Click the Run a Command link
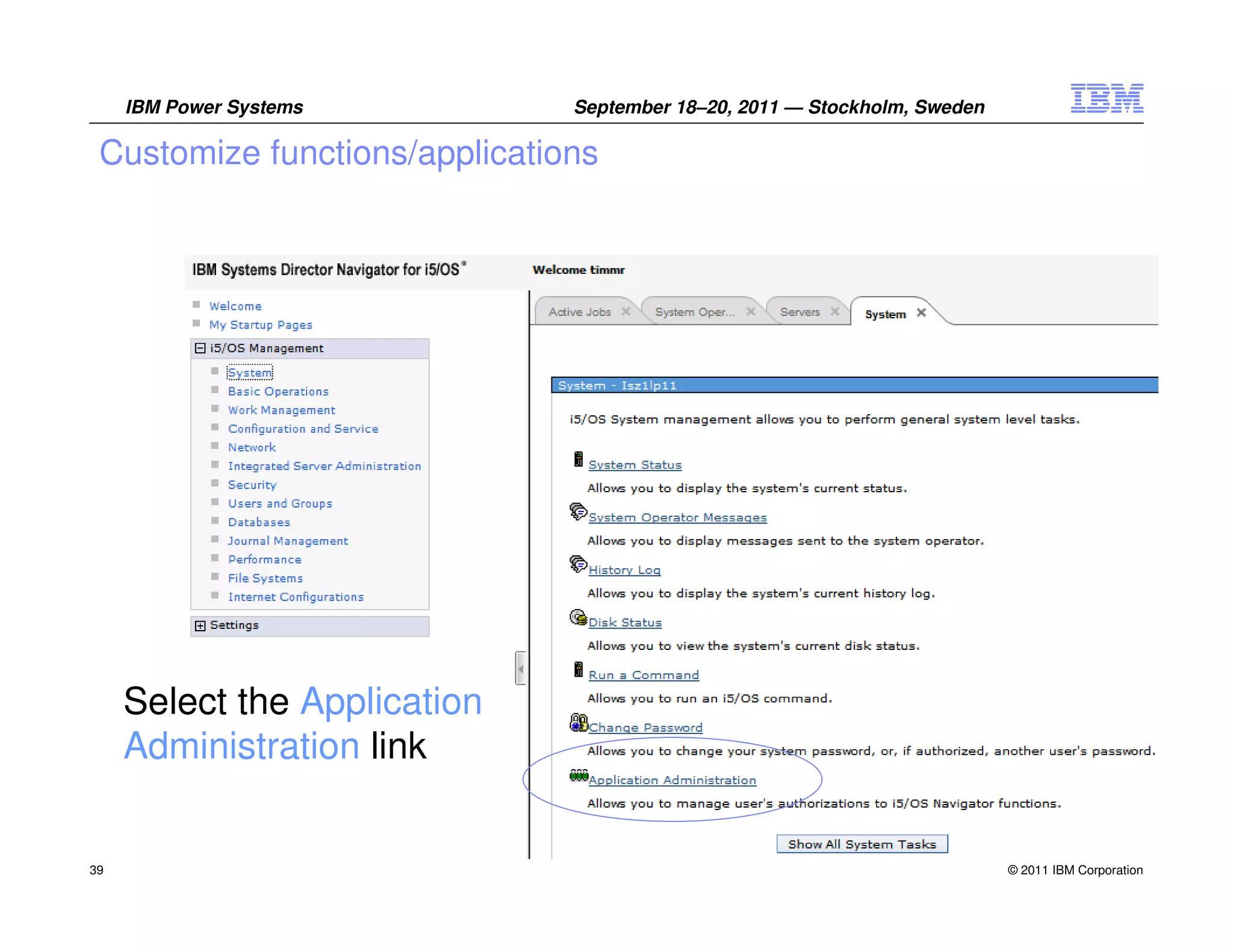 pos(644,675)
